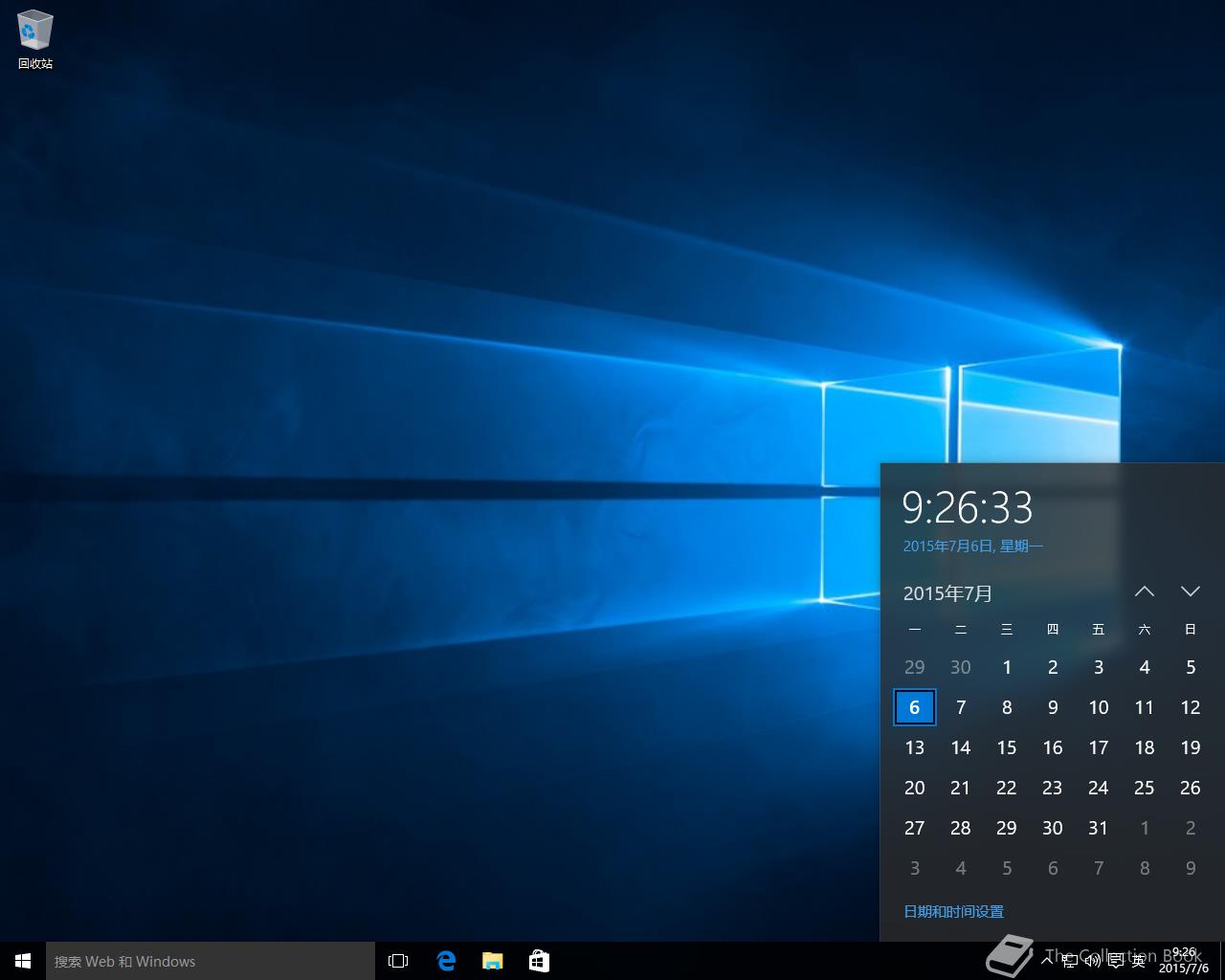Select date 10 in the calendar
The height and width of the screenshot is (980, 1225).
(1099, 707)
